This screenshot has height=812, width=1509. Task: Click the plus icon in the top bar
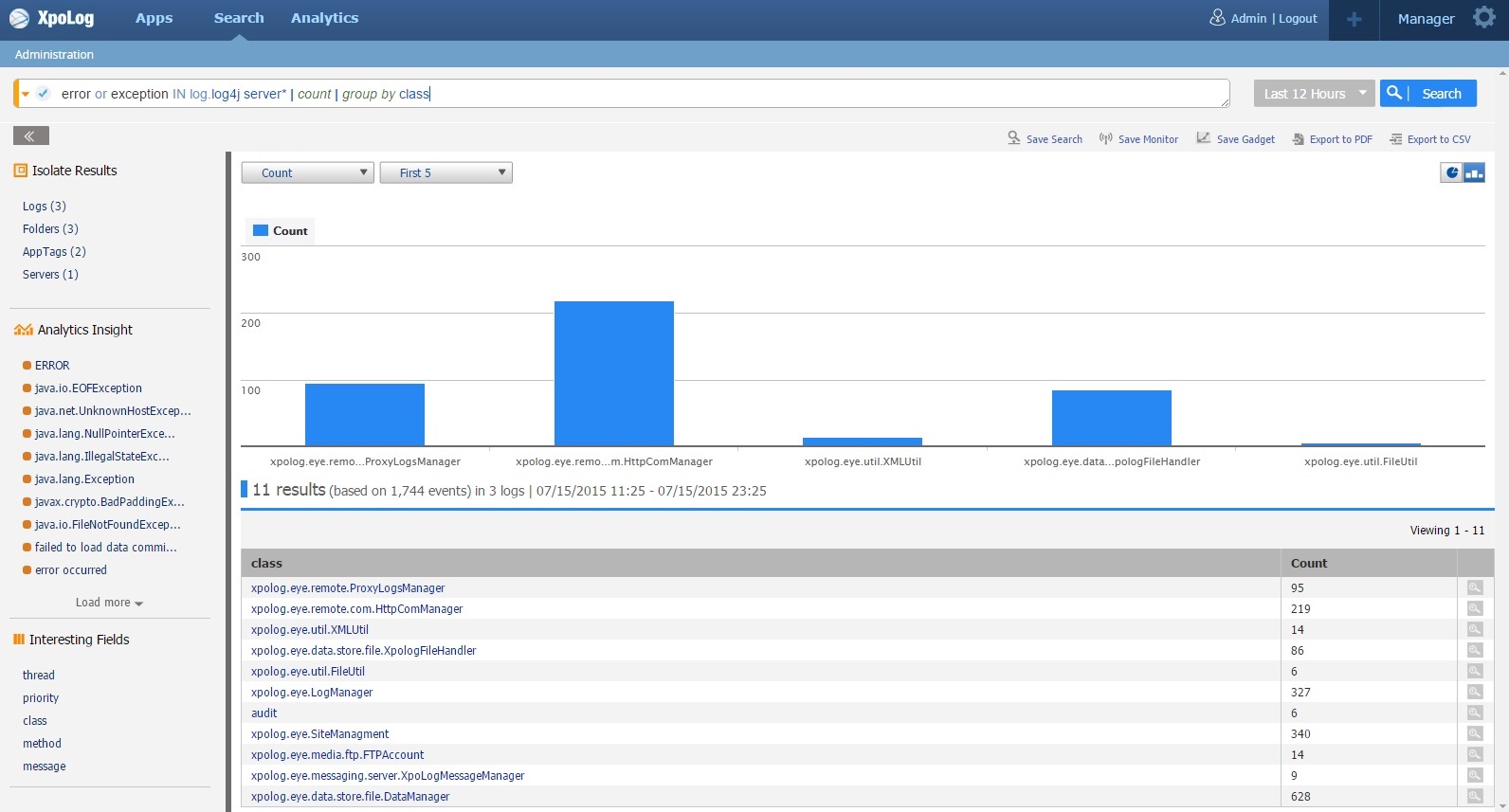[1354, 20]
